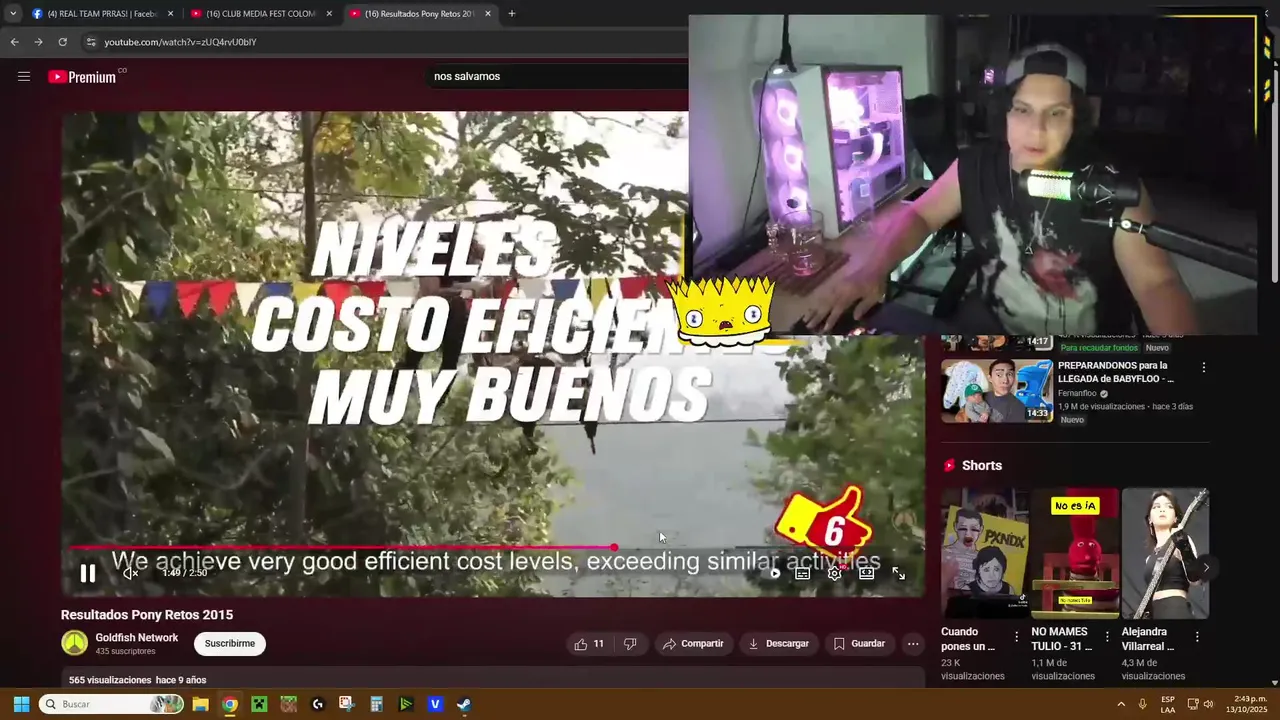Viewport: 1280px width, 720px height.
Task: Open the PREPARANDONOS para la LLEGADA video thumbnail
Action: click(x=997, y=391)
